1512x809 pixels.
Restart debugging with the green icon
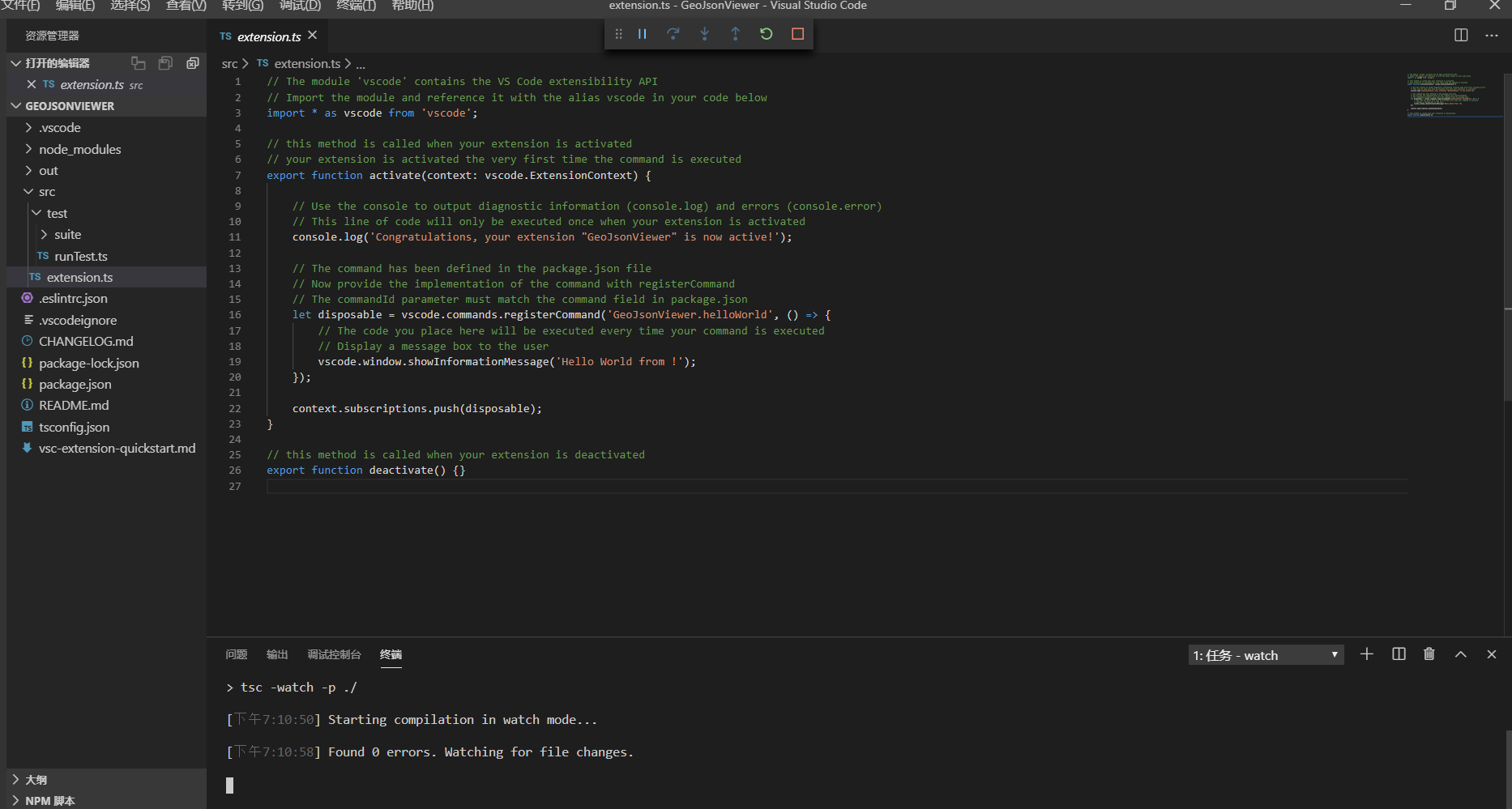[x=766, y=34]
